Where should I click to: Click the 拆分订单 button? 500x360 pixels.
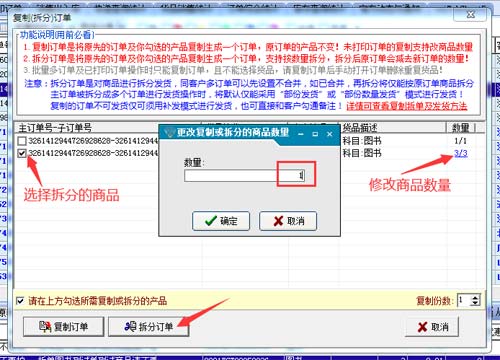coord(149,326)
